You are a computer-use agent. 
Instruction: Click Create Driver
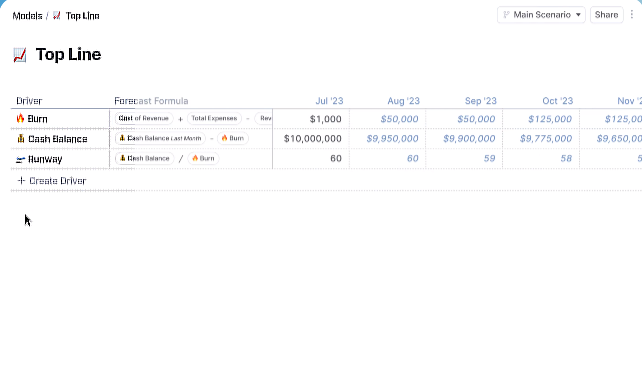coord(58,181)
